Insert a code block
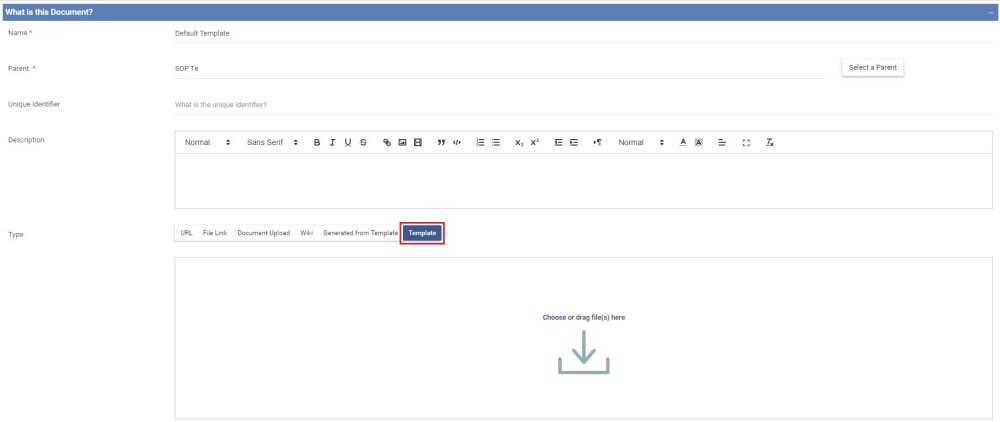1000x422 pixels. [x=457, y=143]
